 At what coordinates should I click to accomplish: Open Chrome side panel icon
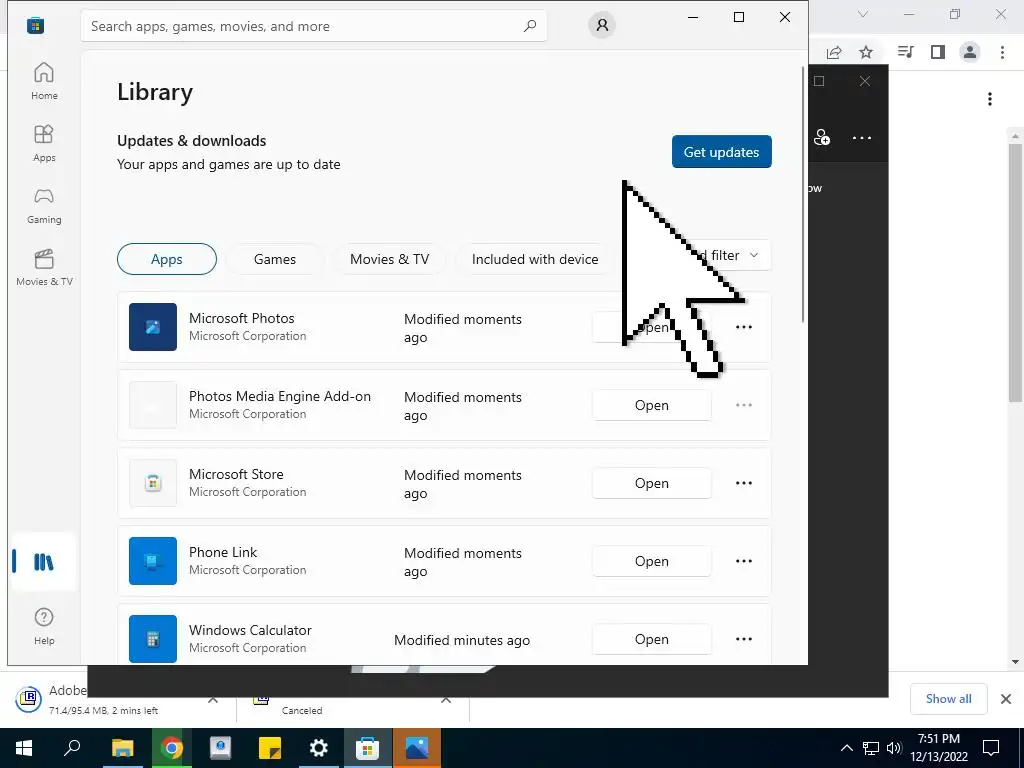point(938,52)
